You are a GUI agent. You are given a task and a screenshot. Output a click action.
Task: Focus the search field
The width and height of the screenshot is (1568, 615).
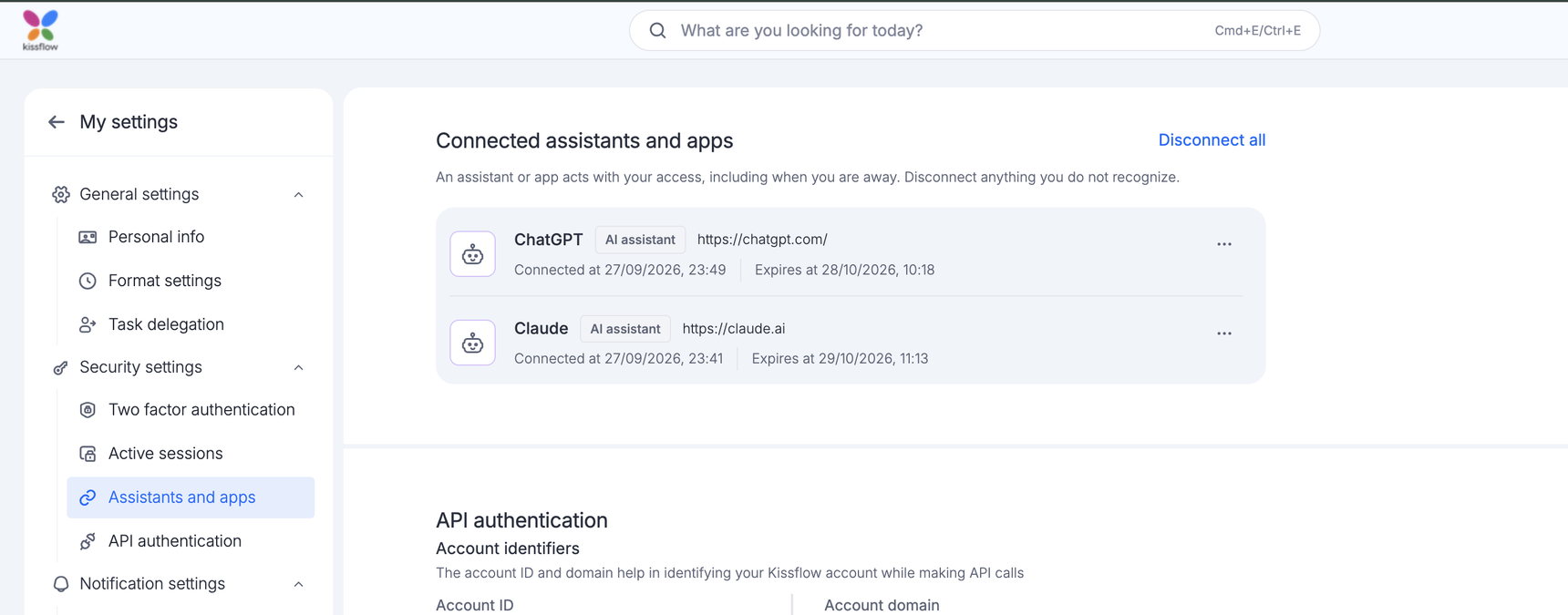(975, 31)
